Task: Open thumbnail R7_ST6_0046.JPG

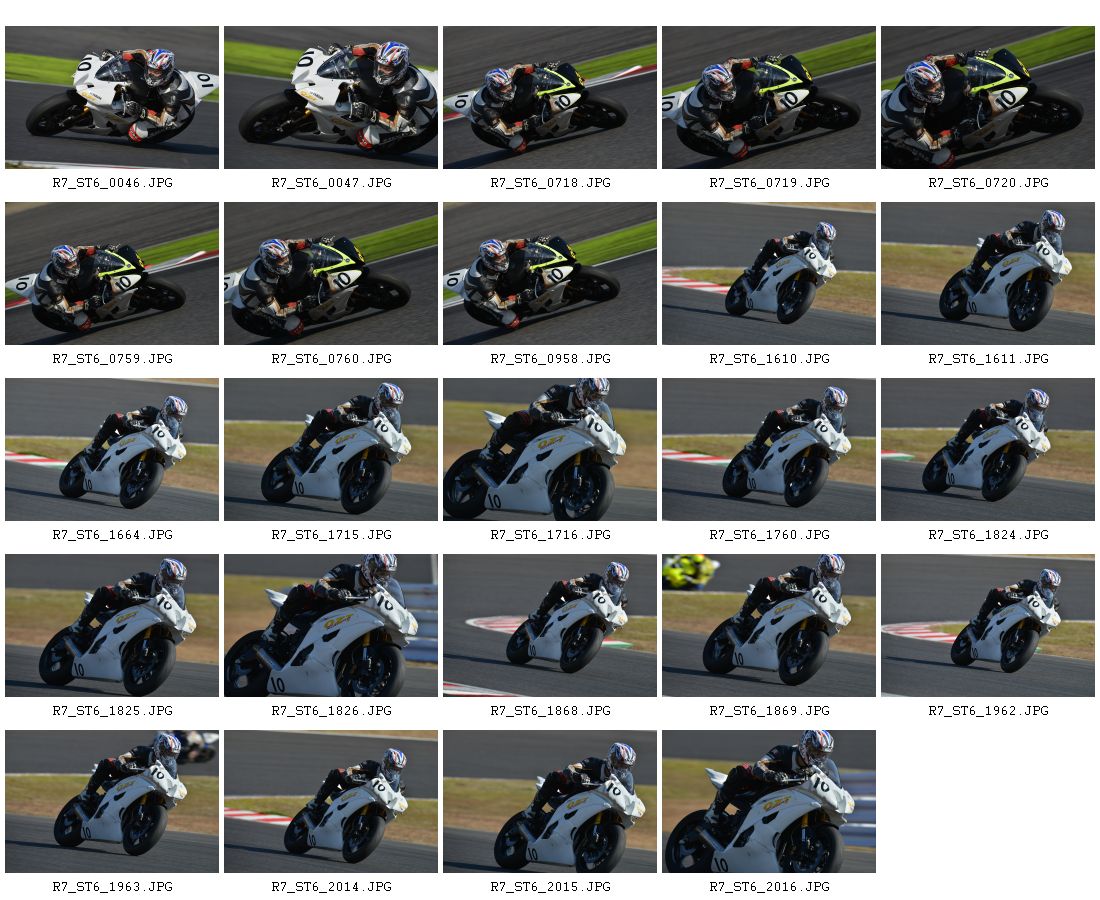Action: [x=112, y=98]
